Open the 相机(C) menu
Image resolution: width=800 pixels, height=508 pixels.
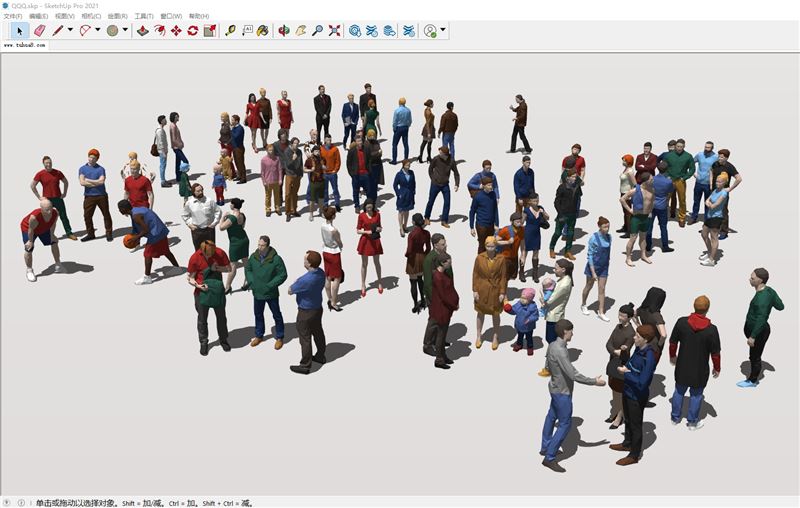tap(91, 16)
